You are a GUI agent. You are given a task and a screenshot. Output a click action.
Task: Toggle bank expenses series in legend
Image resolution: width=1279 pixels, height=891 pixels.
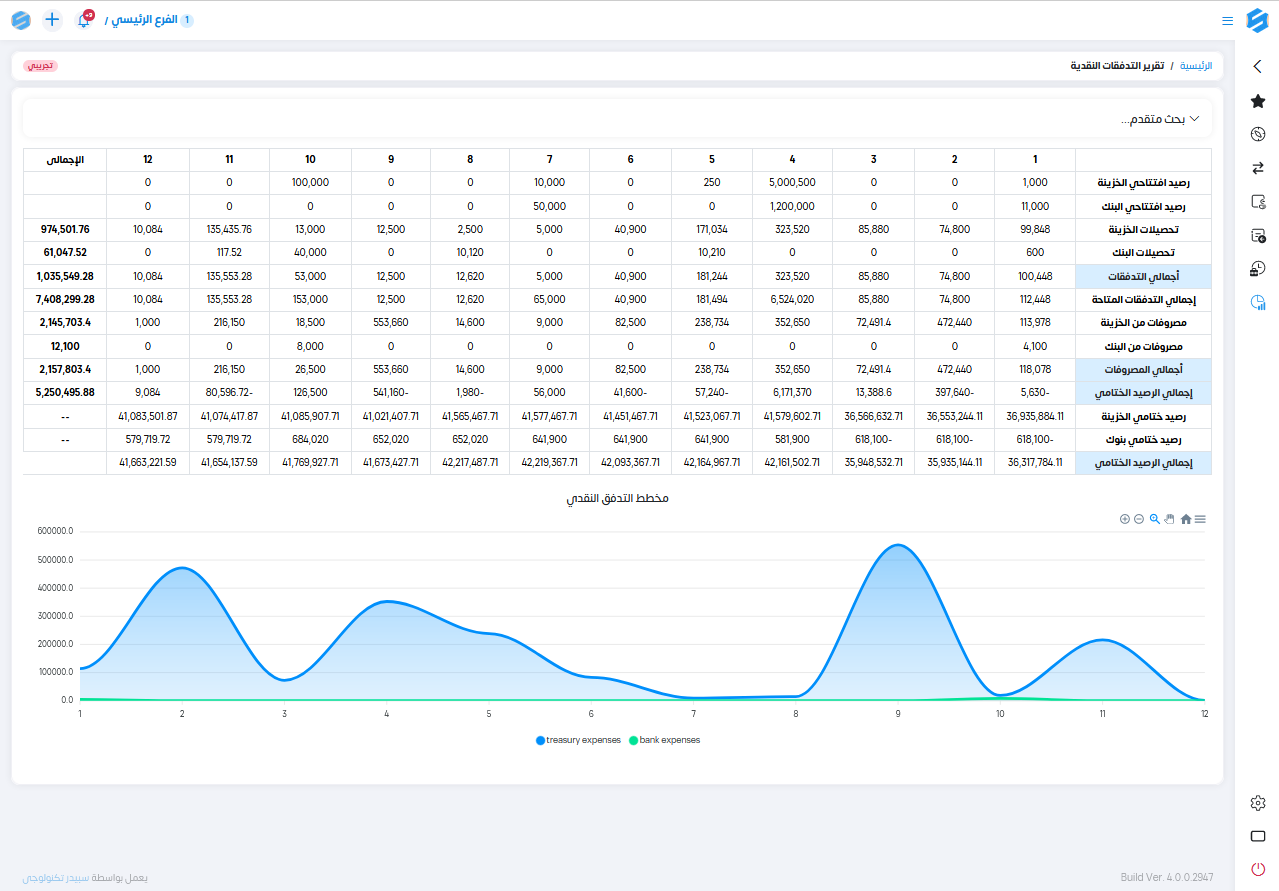(x=665, y=740)
